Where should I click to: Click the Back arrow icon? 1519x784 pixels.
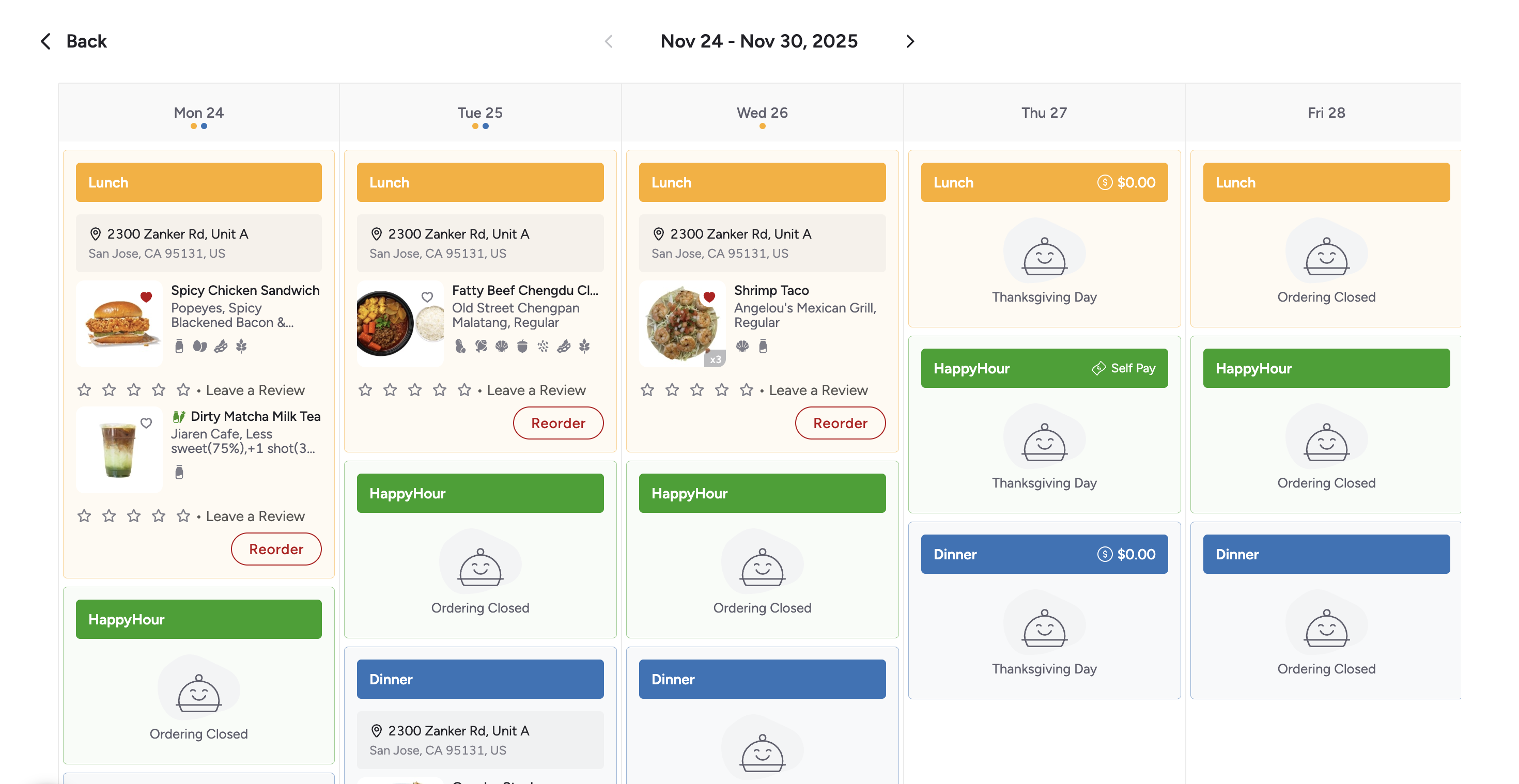(x=45, y=41)
